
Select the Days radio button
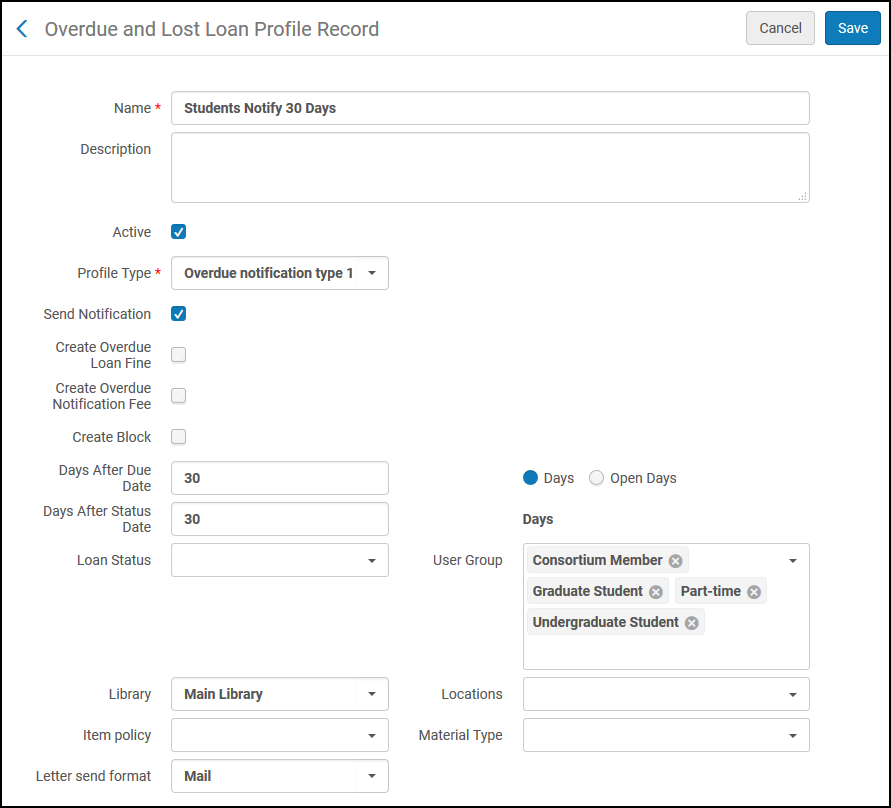pyautogui.click(x=531, y=478)
